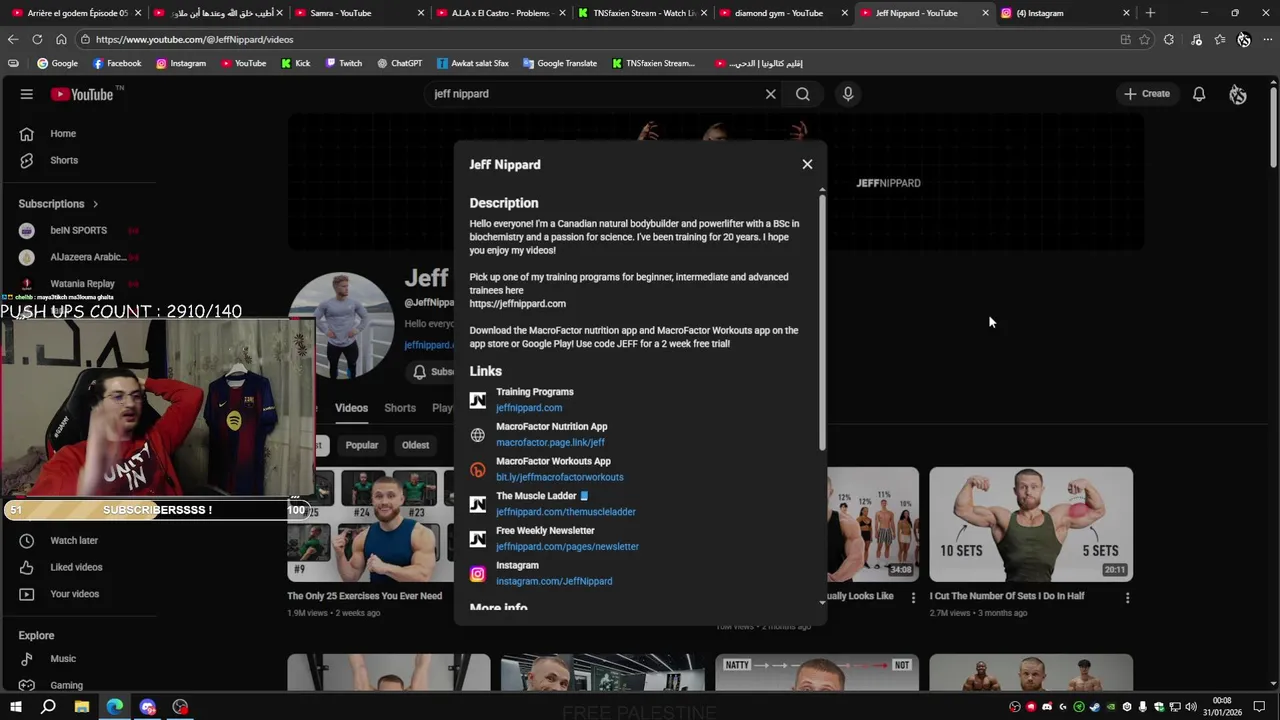Expand Subscriptions section
The width and height of the screenshot is (1280, 720).
[58, 204]
